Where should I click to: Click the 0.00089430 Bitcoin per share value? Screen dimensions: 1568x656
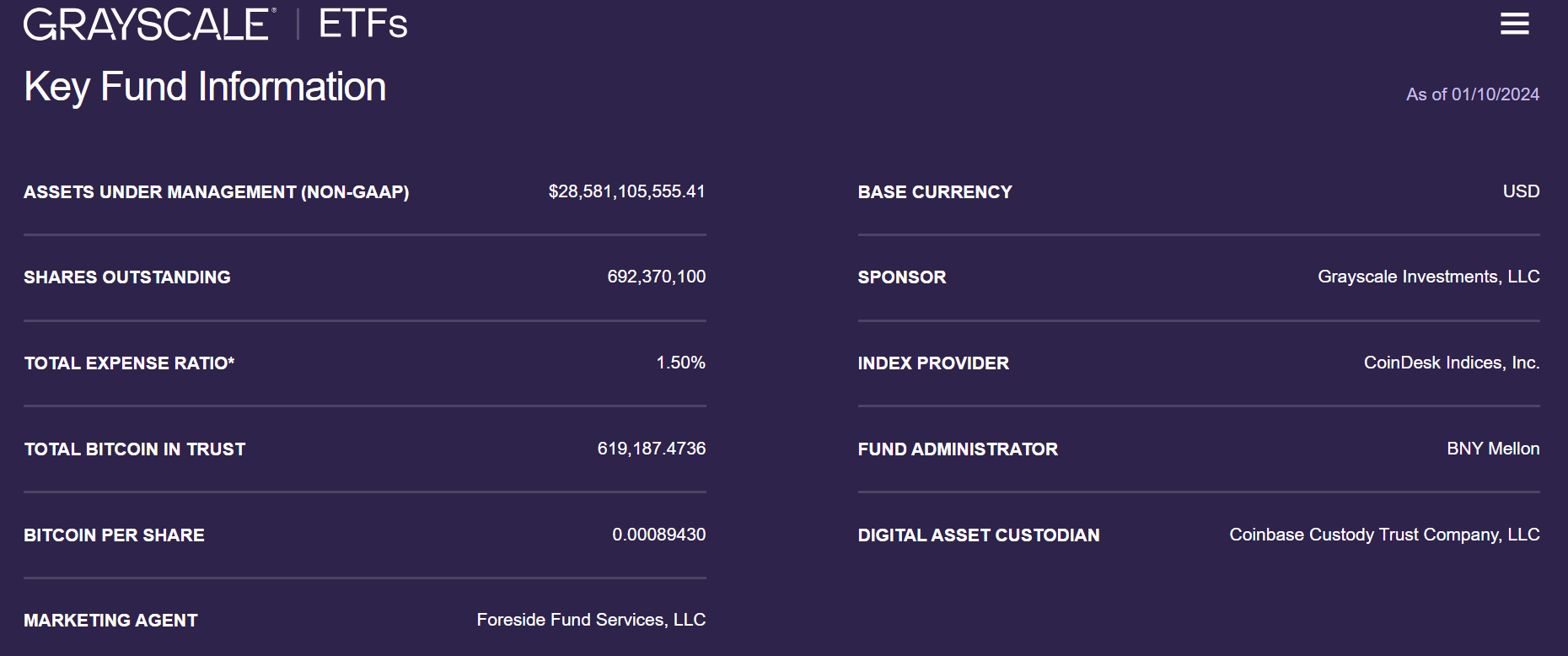coord(658,535)
